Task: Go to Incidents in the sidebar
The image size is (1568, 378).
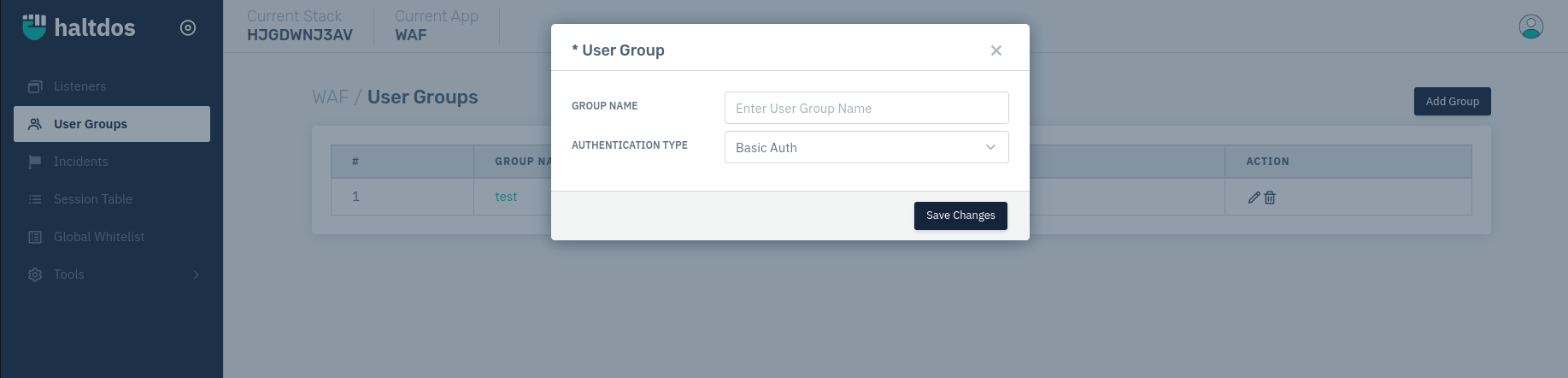Action: pyautogui.click(x=112, y=162)
